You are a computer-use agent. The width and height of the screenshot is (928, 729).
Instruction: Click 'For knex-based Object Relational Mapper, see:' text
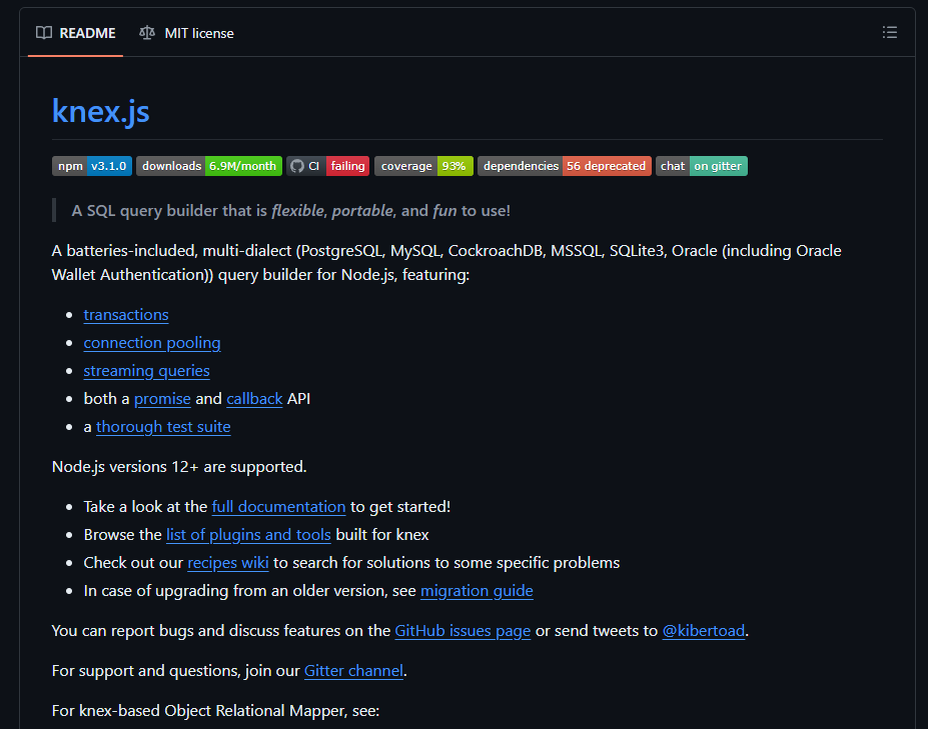pos(215,711)
